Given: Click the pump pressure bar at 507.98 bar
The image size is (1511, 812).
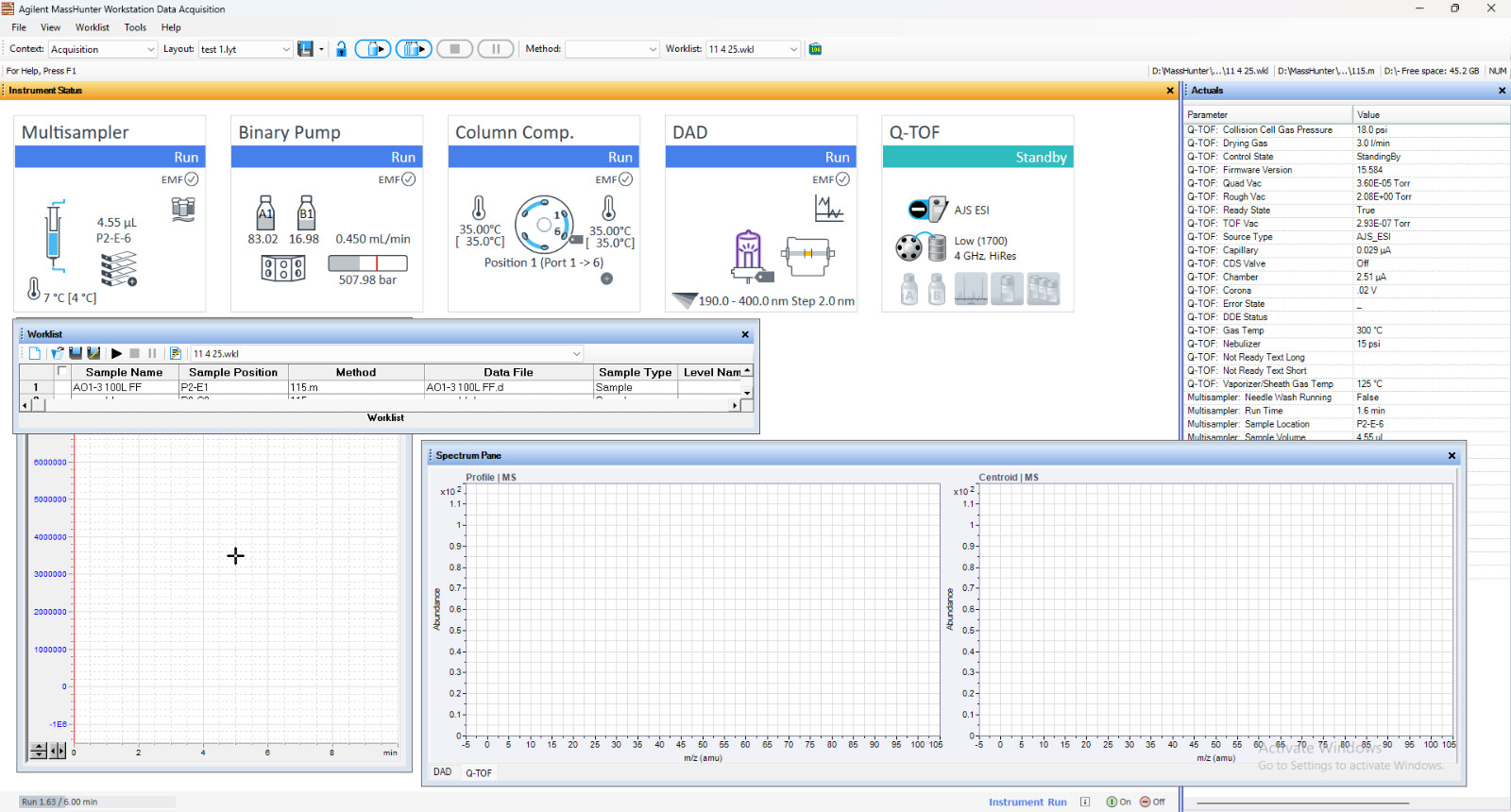Looking at the screenshot, I should (367, 263).
